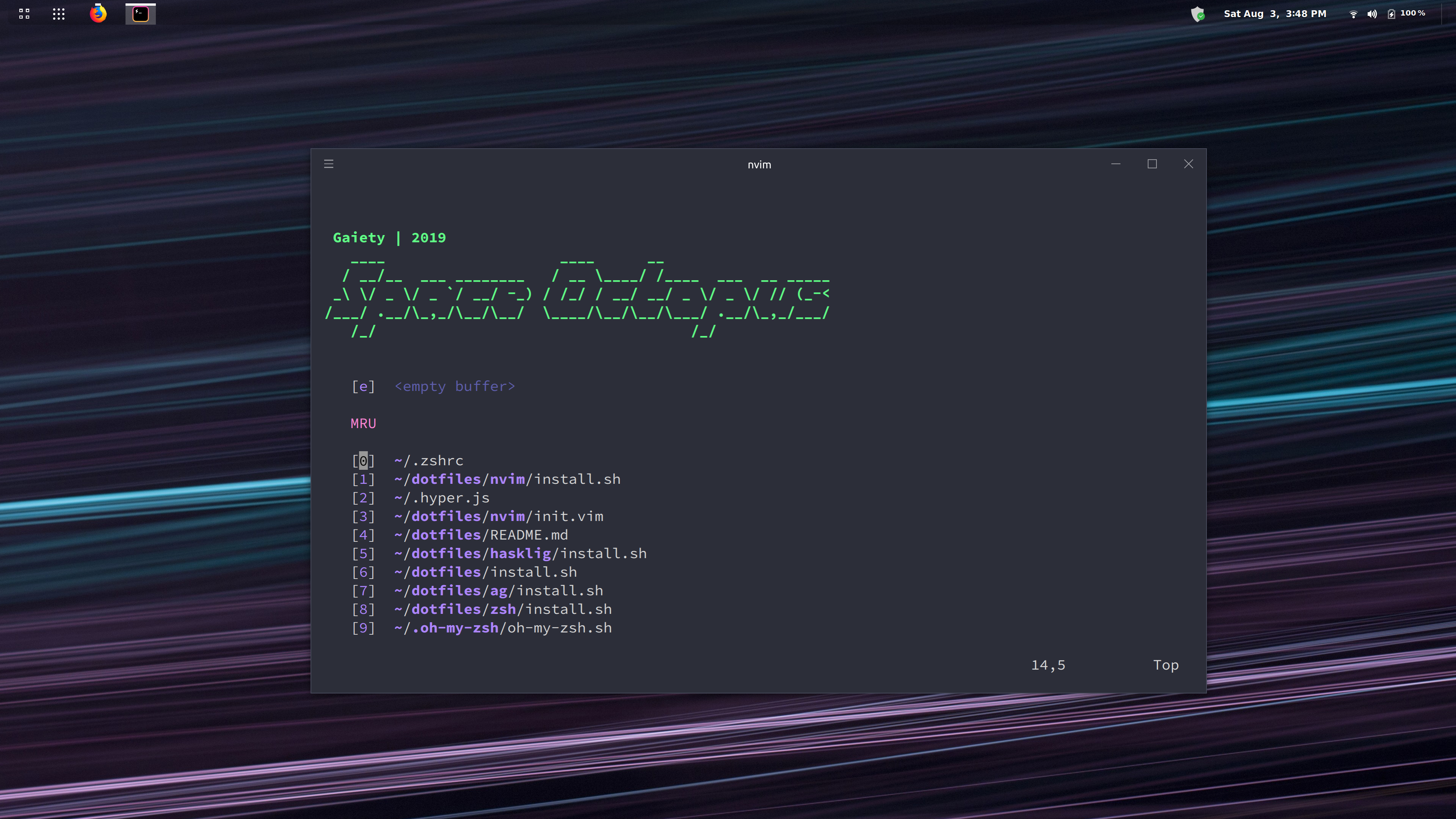Click the Firefox icon in the top bar
The height and width of the screenshot is (819, 1456).
click(x=98, y=14)
